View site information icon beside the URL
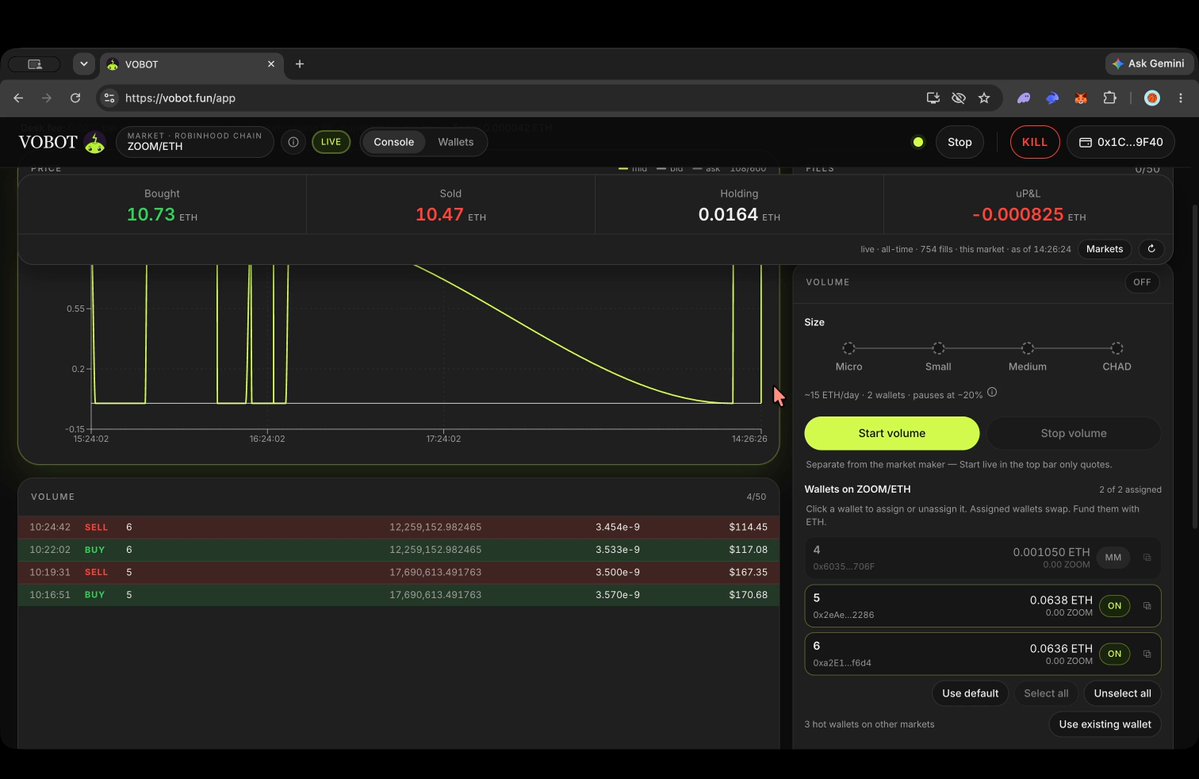 (x=109, y=98)
